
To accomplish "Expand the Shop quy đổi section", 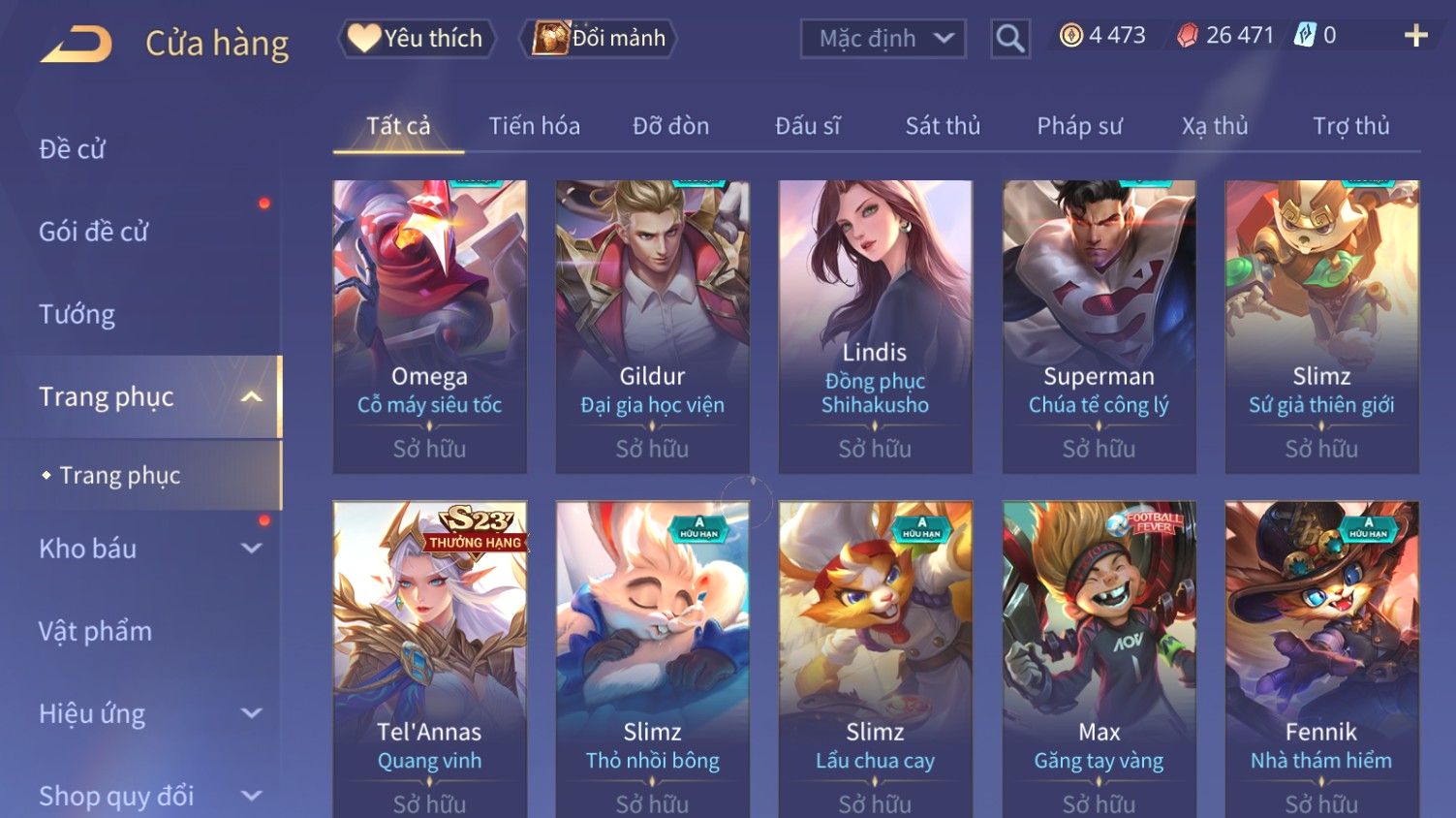I will [x=251, y=796].
